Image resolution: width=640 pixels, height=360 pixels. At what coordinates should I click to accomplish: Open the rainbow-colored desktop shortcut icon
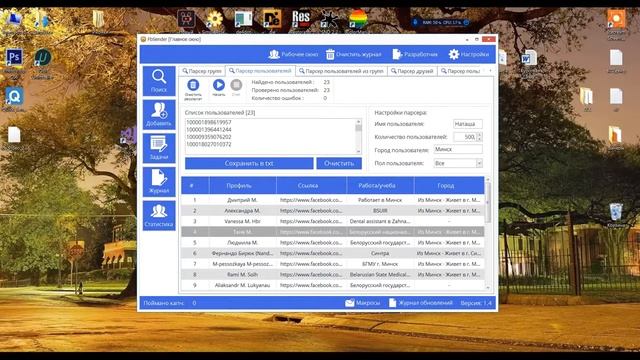[x=358, y=19]
